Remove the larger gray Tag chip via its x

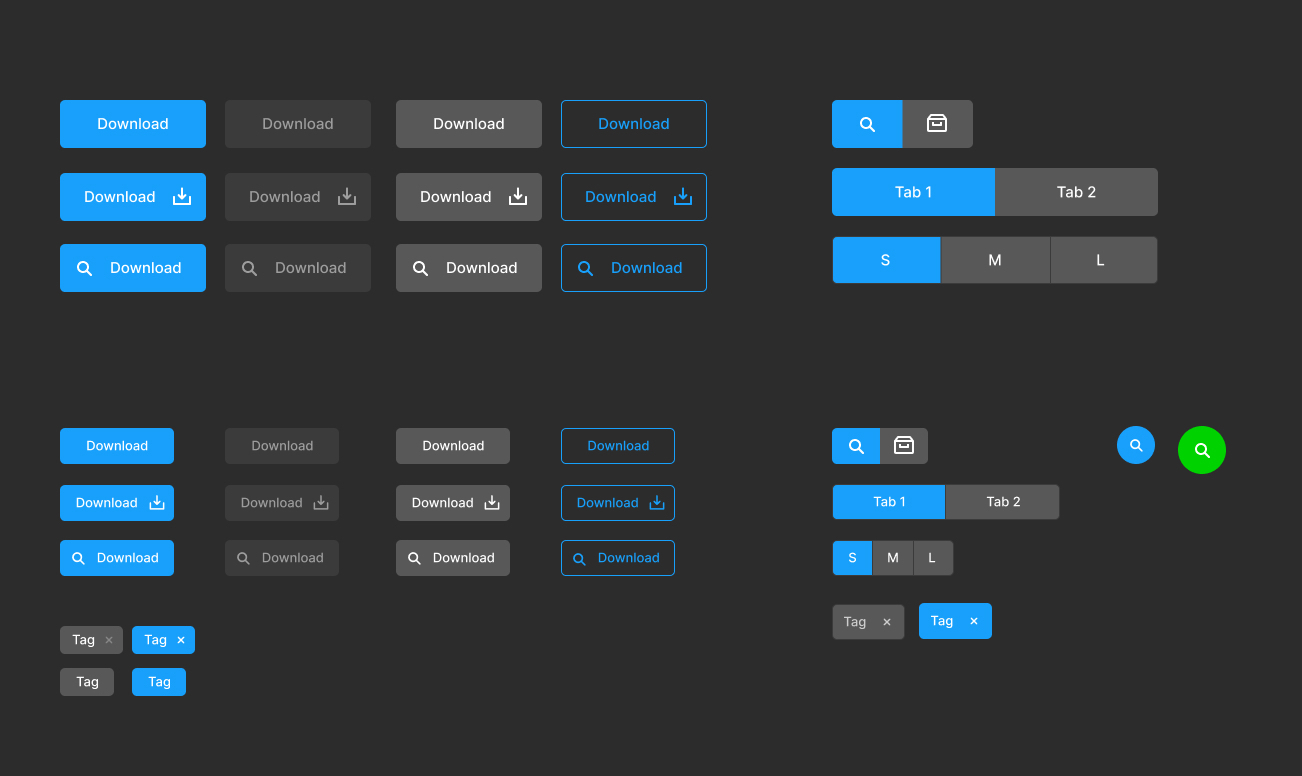887,622
